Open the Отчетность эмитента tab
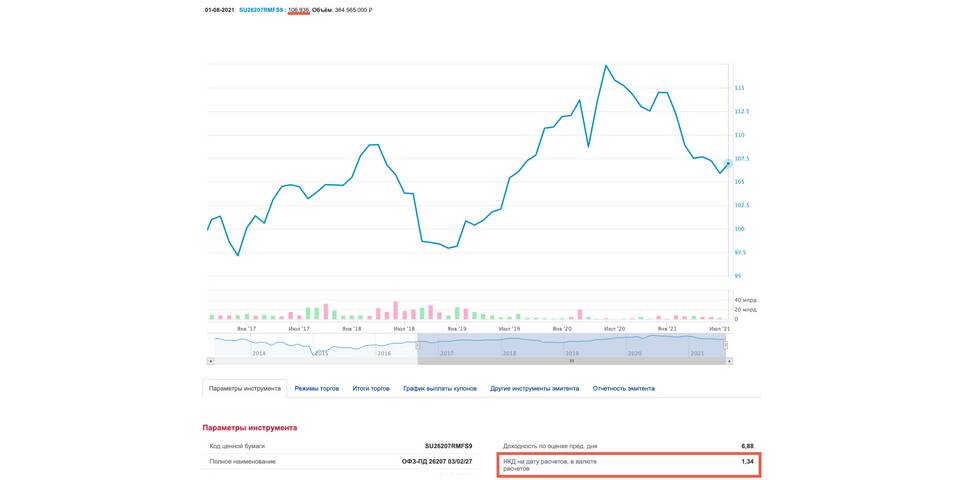This screenshot has width=960, height=480. 623,388
